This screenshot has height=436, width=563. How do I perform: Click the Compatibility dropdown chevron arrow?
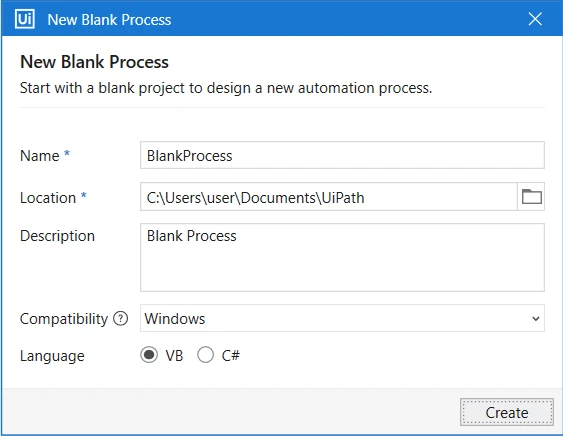(x=536, y=319)
